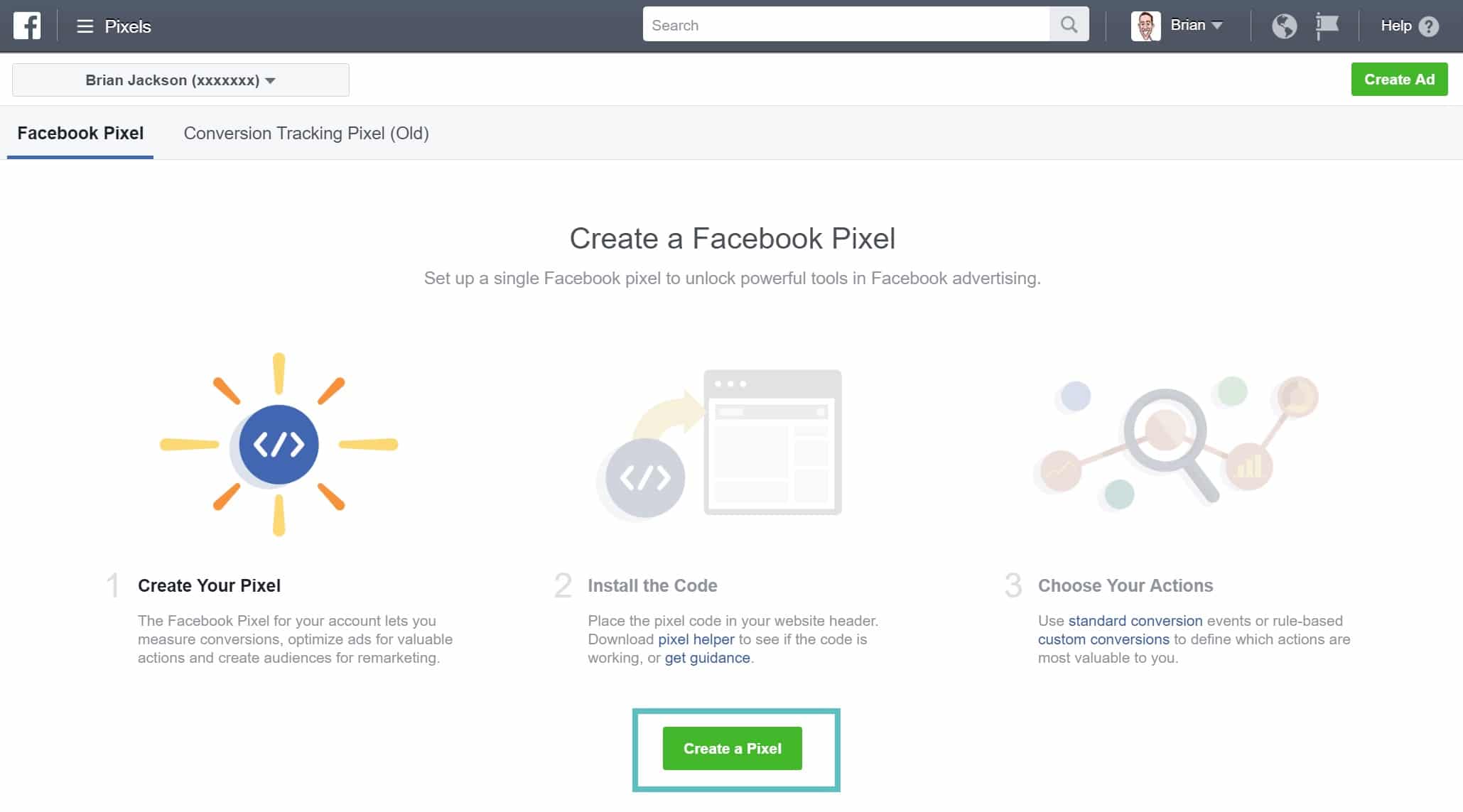Click the Facebook logo icon
This screenshot has height=812, width=1463.
tap(27, 26)
